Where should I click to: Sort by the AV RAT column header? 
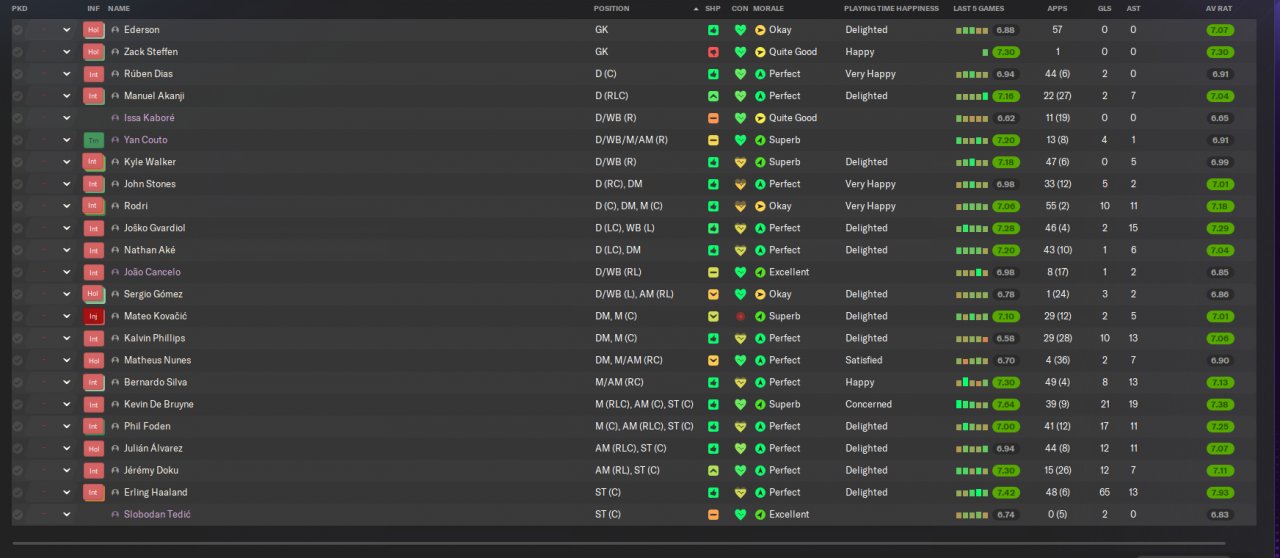point(1217,8)
